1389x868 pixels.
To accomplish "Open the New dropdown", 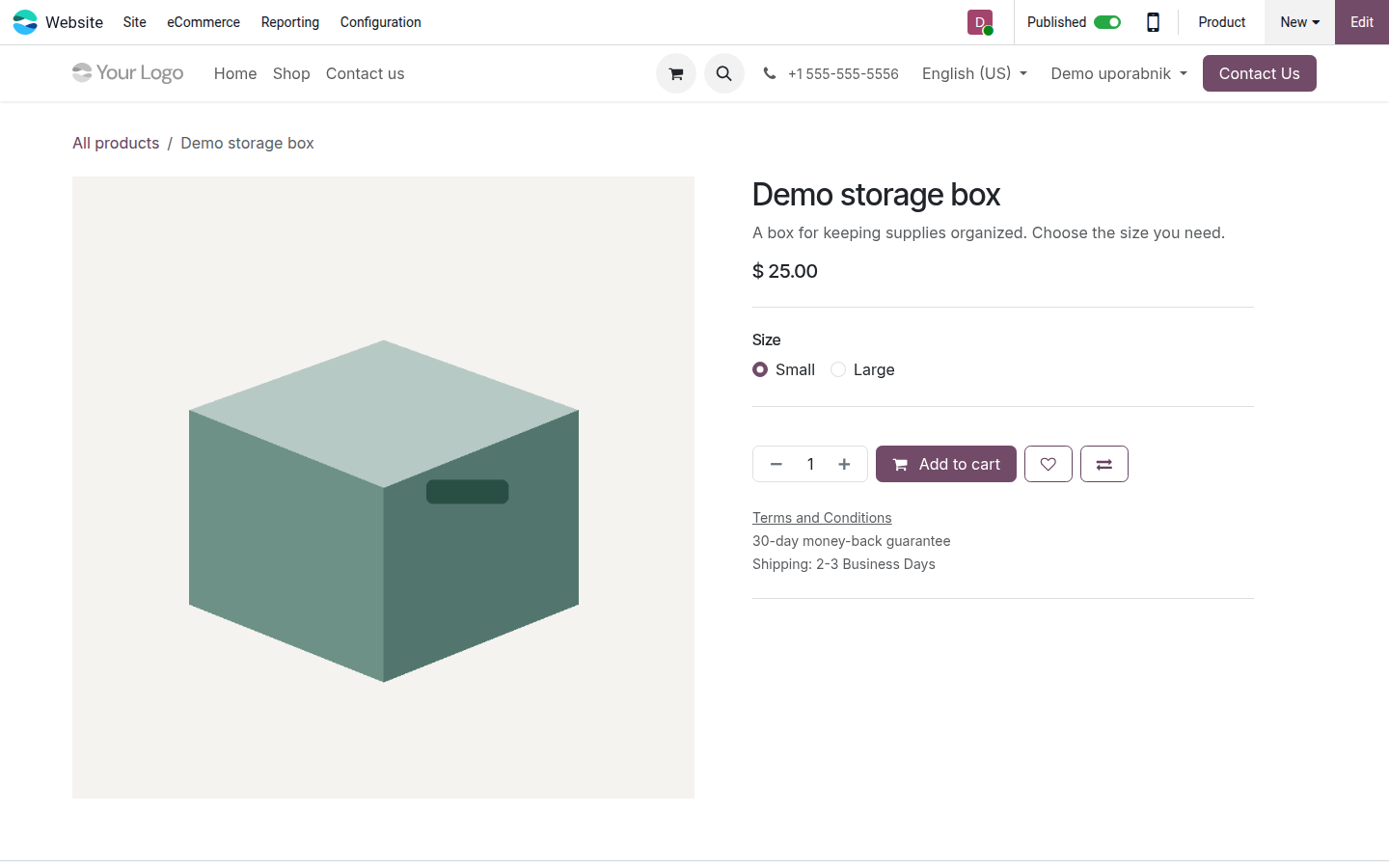I will pos(1299,22).
